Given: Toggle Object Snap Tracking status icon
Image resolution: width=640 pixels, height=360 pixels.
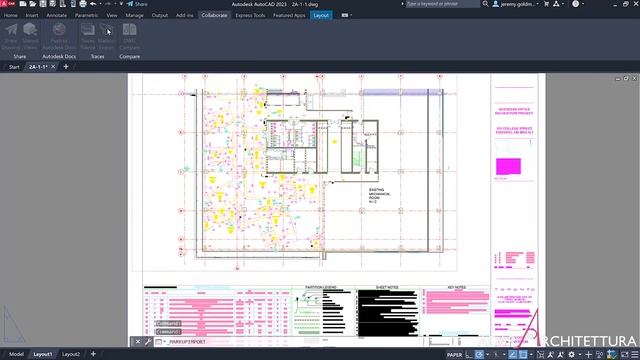Looking at the screenshot, I should click(513, 355).
